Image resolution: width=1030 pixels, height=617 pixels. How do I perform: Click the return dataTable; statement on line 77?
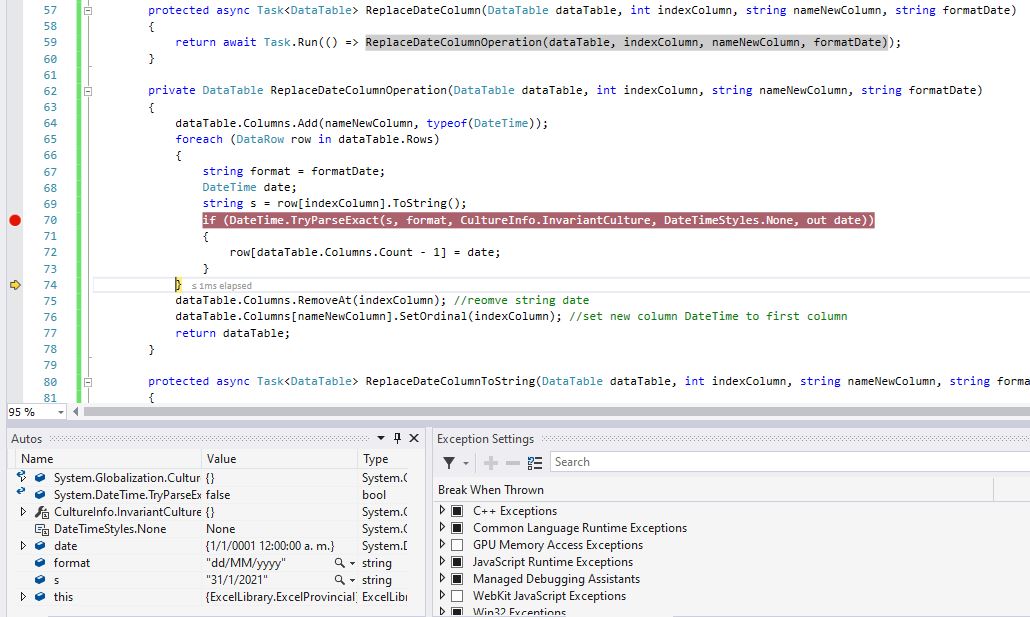click(x=233, y=333)
